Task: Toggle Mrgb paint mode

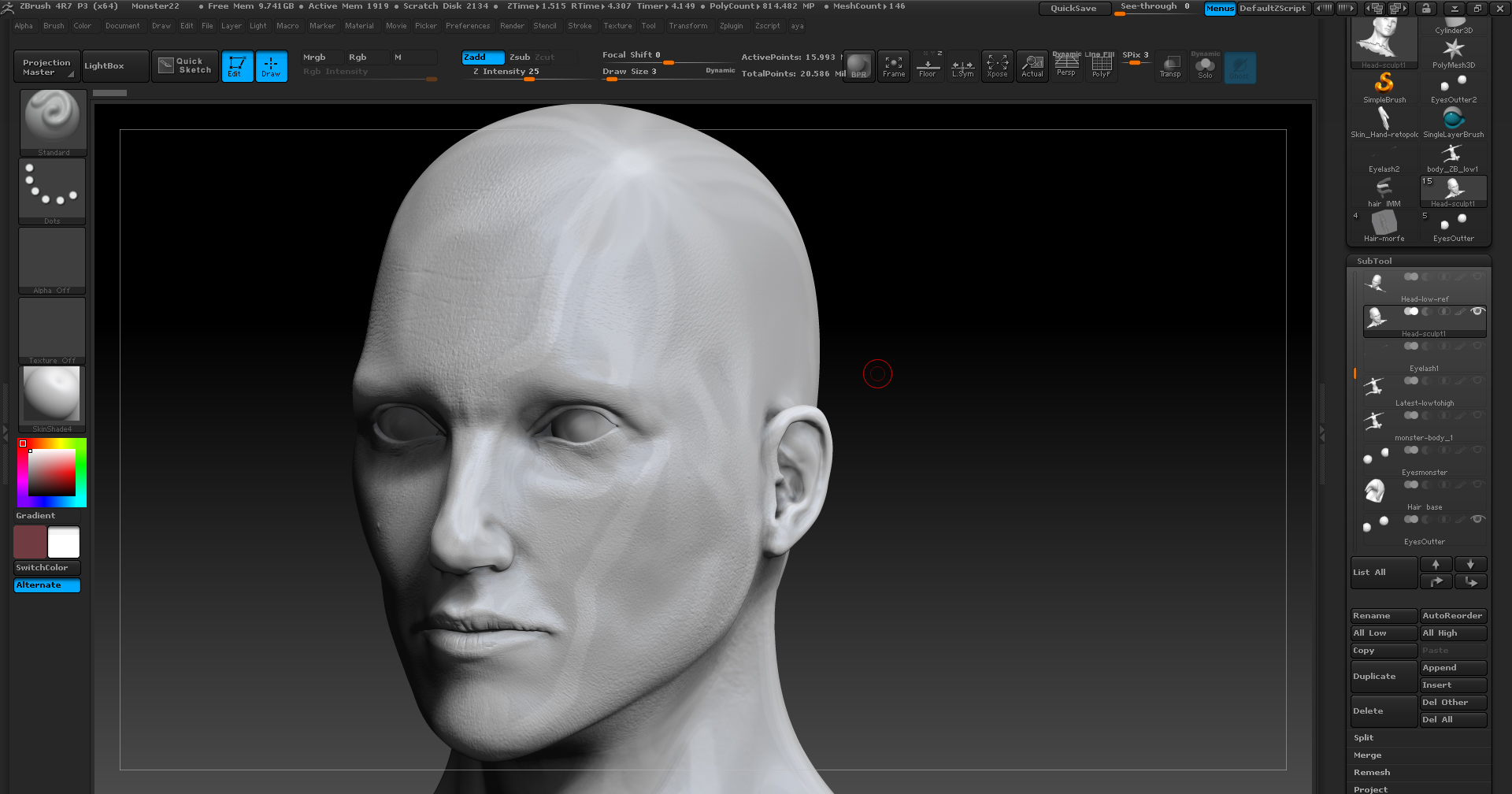Action: click(x=322, y=58)
